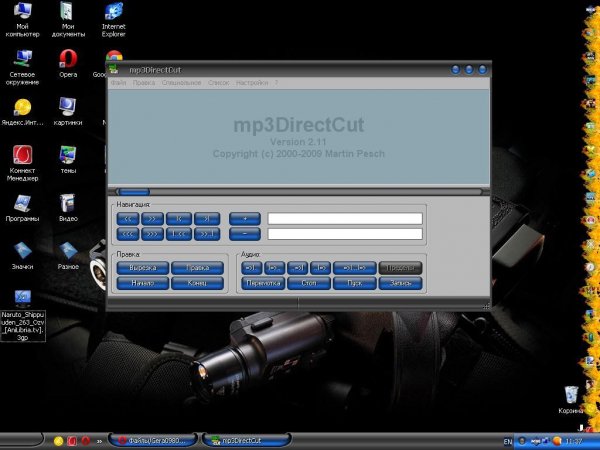This screenshot has width=600, height=450.
Task: Click the second audio preview button |»..
Action: [x=274, y=268]
